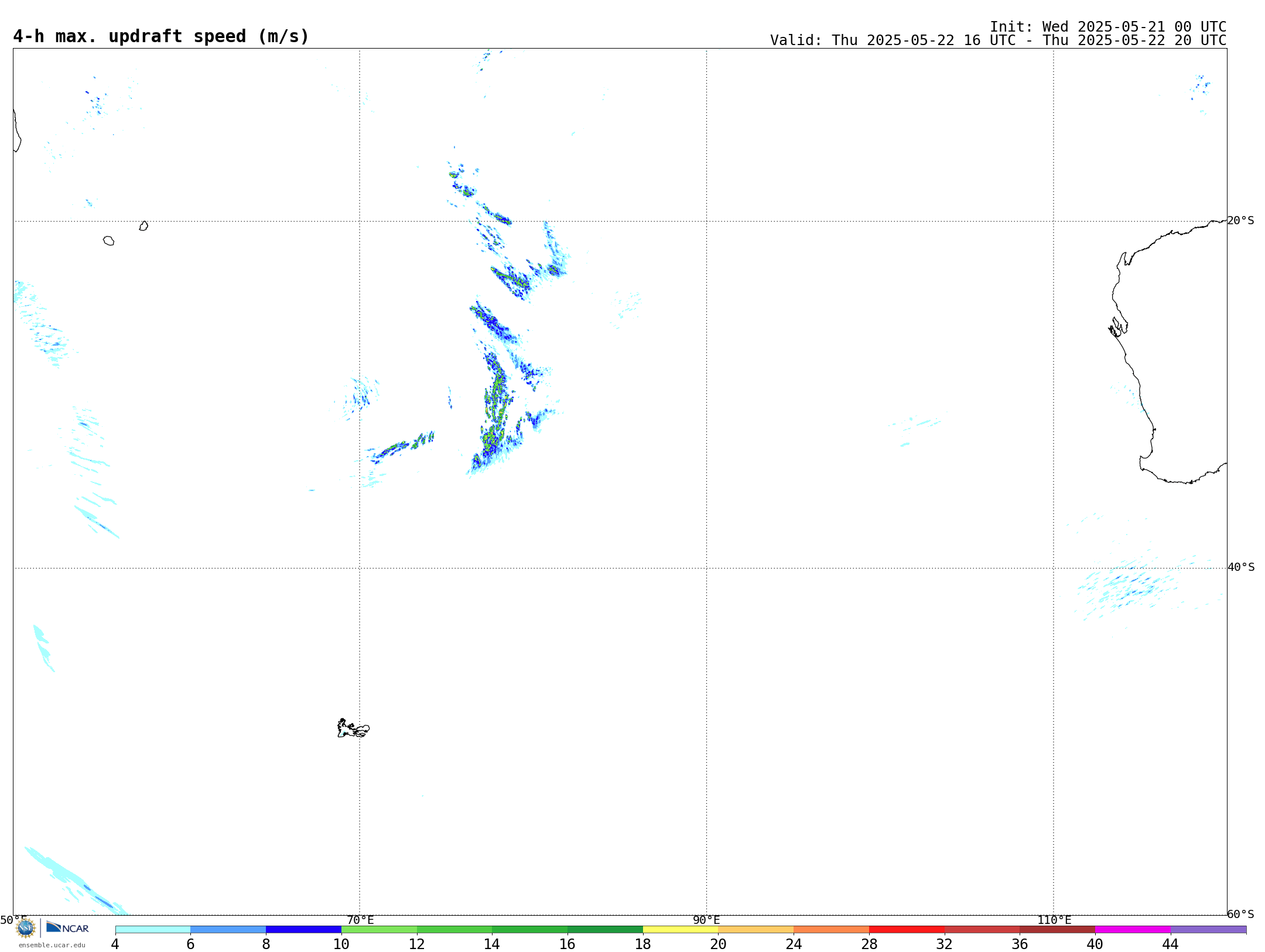Click the Western Australia coastline near Shark Bay
This screenshot has height=952, width=1265.
tap(1118, 327)
